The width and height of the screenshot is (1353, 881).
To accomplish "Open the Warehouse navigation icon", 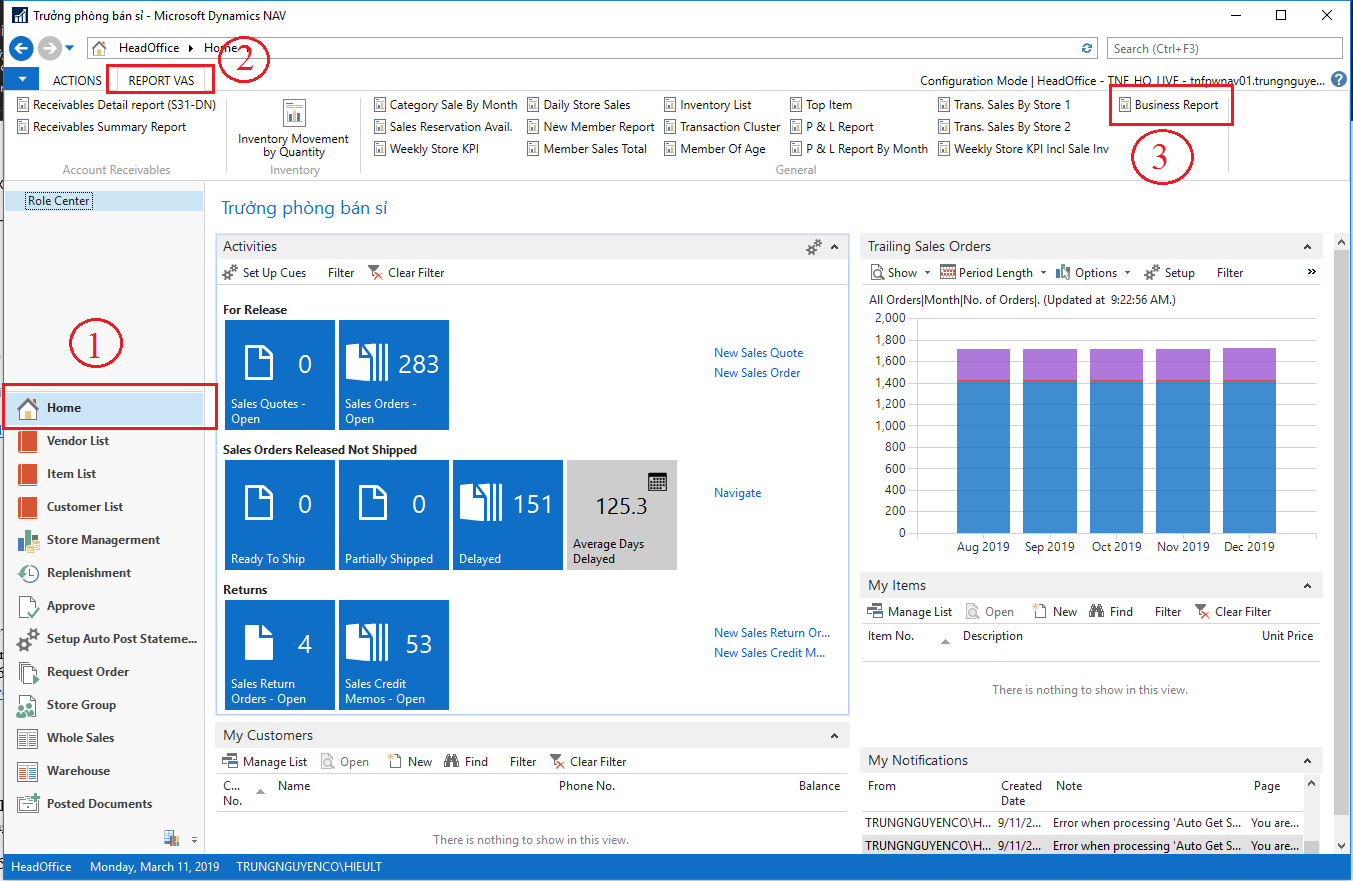I will (28, 771).
